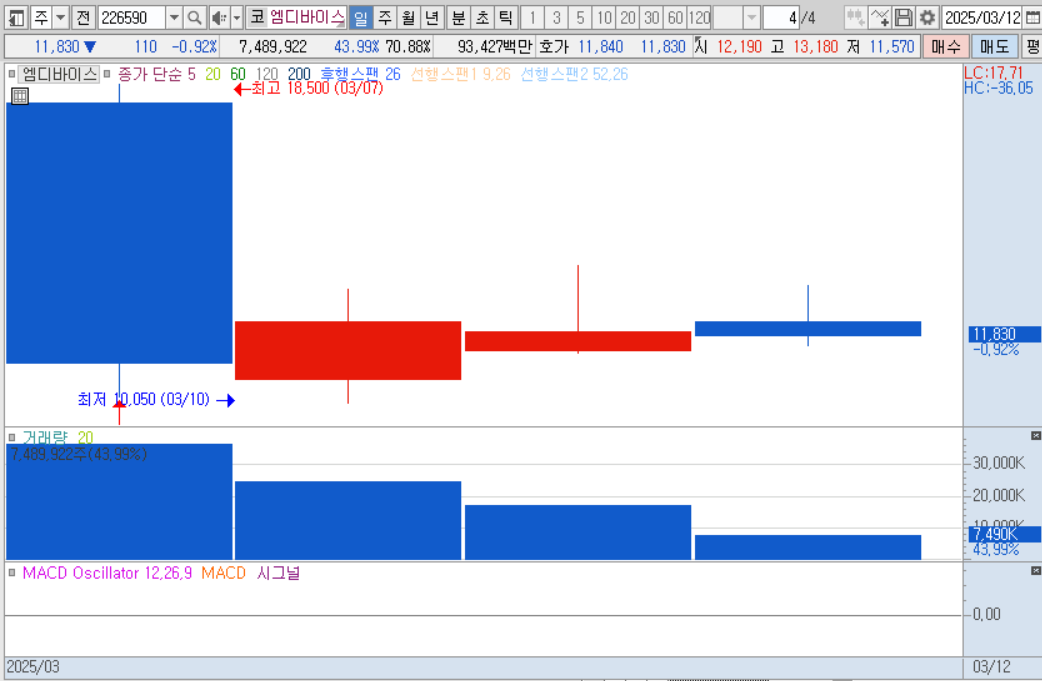Select interval 60 button
This screenshot has height=681, width=1042.
pyautogui.click(x=676, y=18)
